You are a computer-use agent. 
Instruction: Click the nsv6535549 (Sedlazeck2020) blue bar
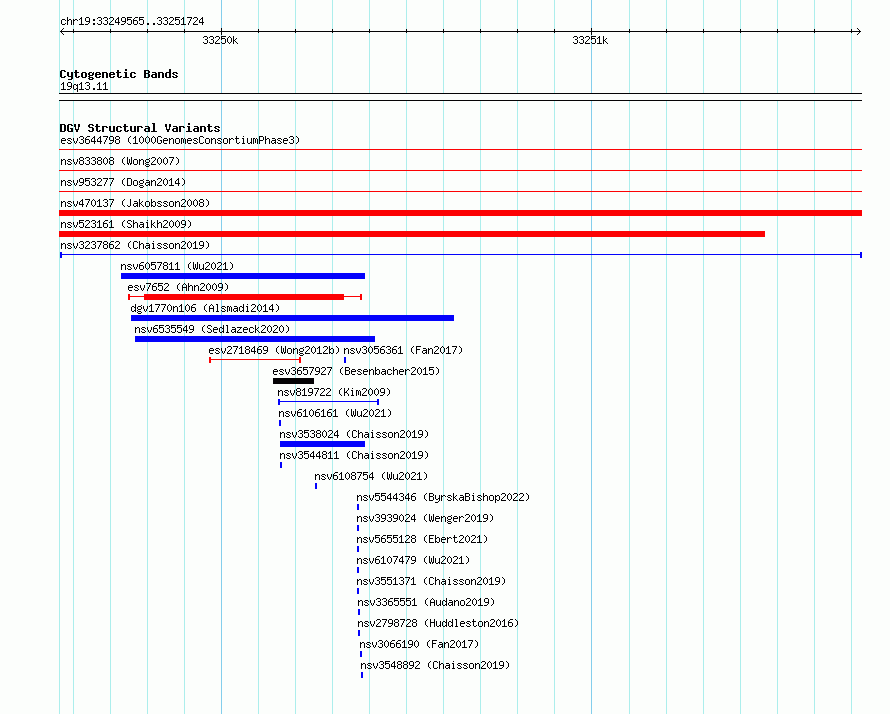click(x=255, y=339)
